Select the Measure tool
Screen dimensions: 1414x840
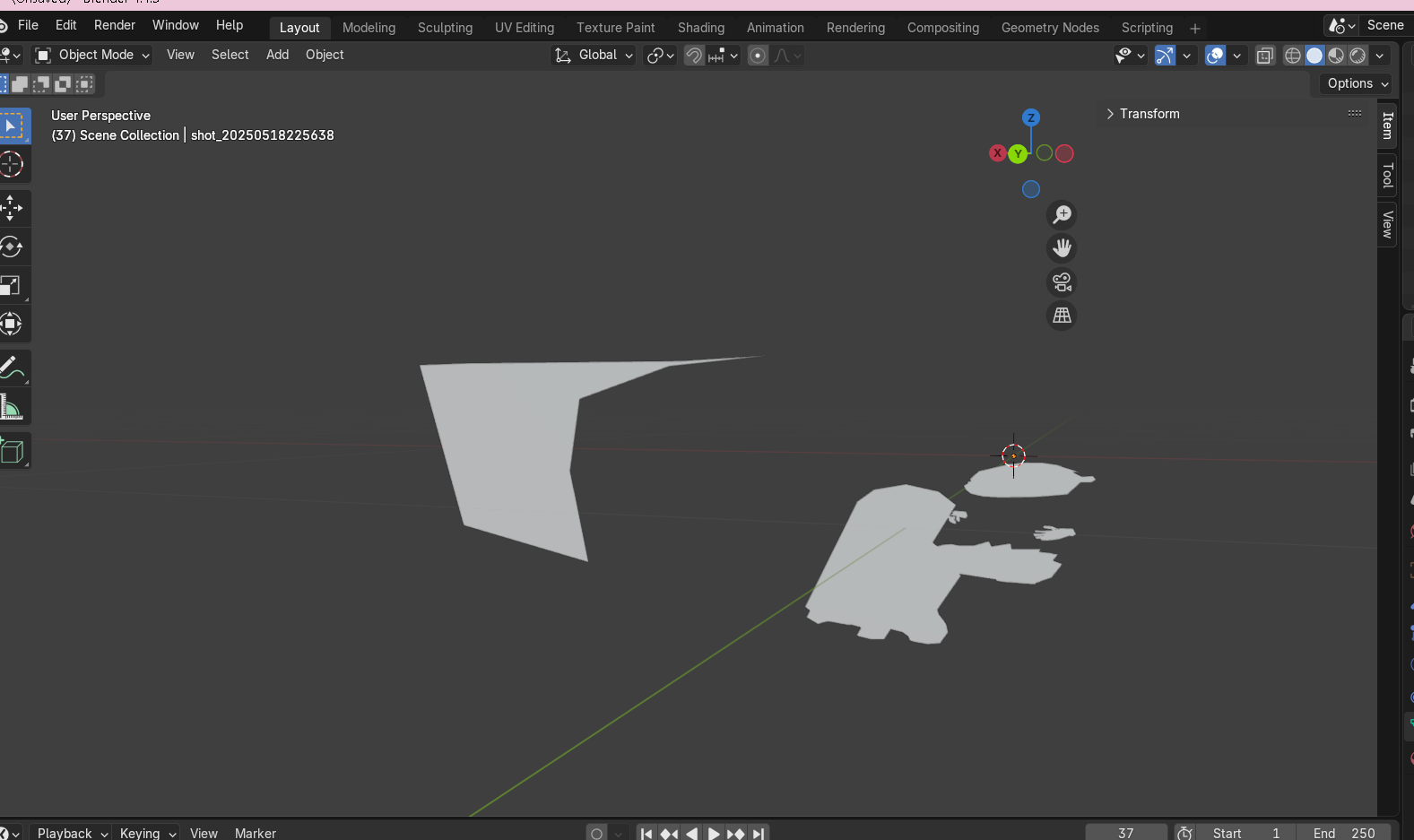tap(13, 407)
